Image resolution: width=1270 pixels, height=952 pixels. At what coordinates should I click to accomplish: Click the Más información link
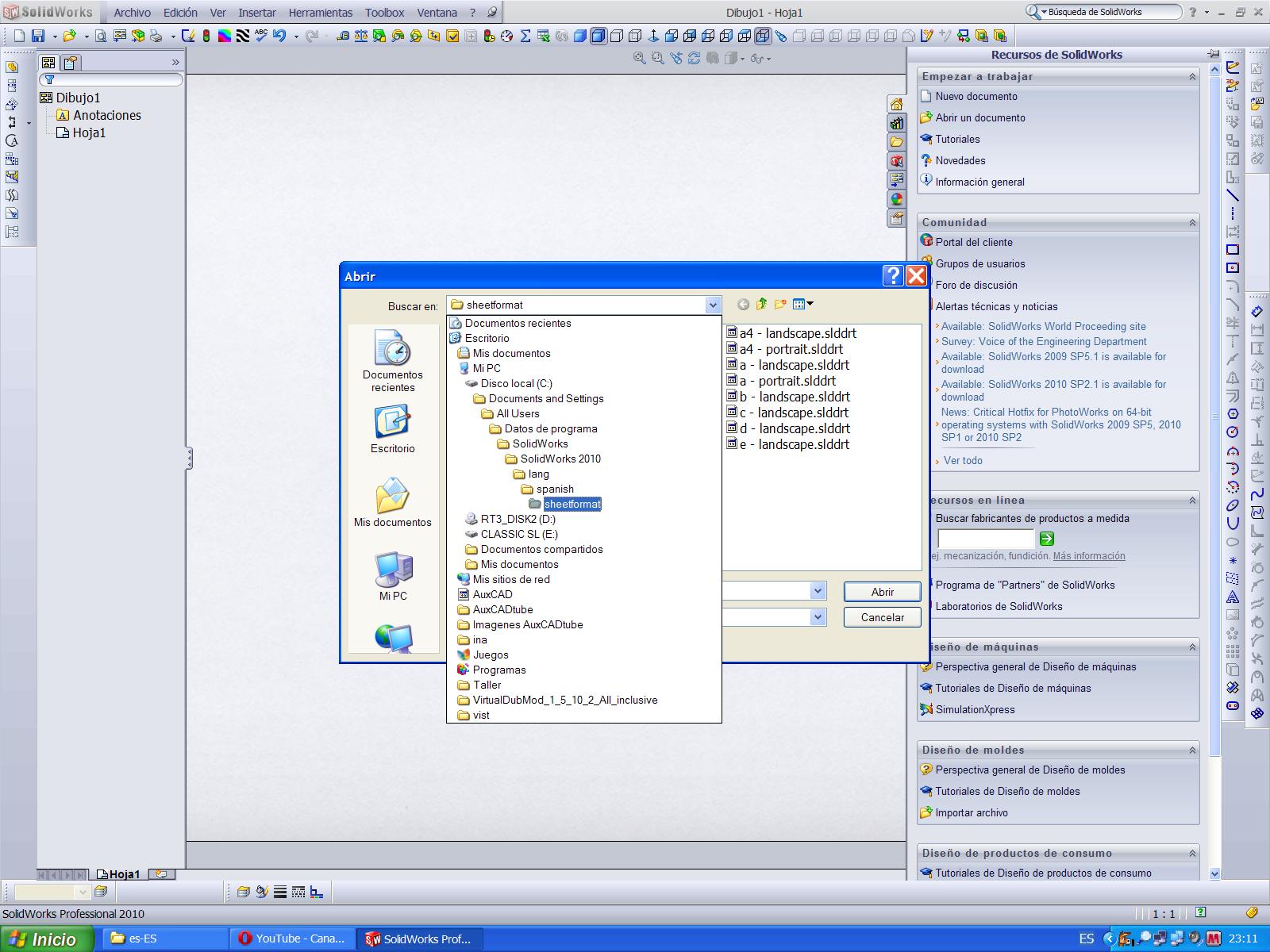coord(1089,556)
